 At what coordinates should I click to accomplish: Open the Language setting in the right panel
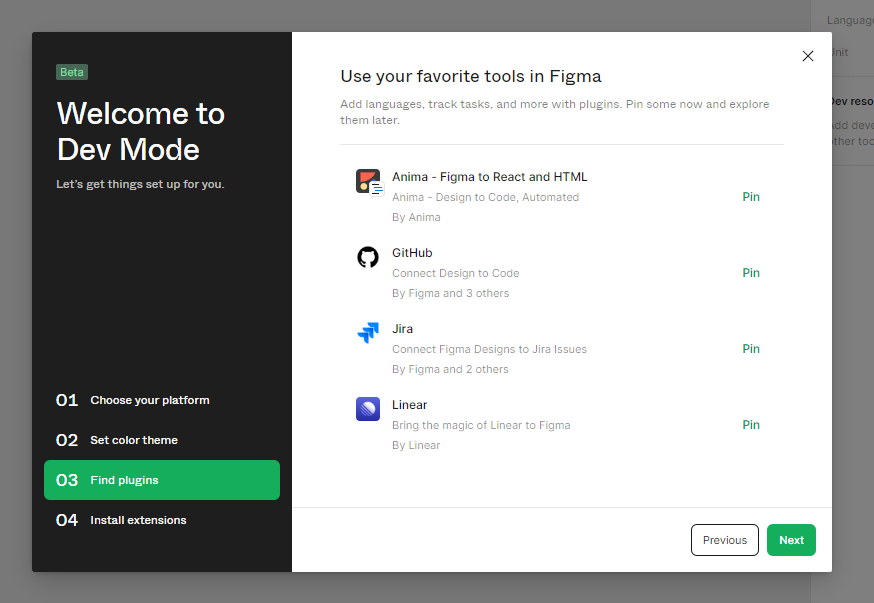pyautogui.click(x=848, y=19)
